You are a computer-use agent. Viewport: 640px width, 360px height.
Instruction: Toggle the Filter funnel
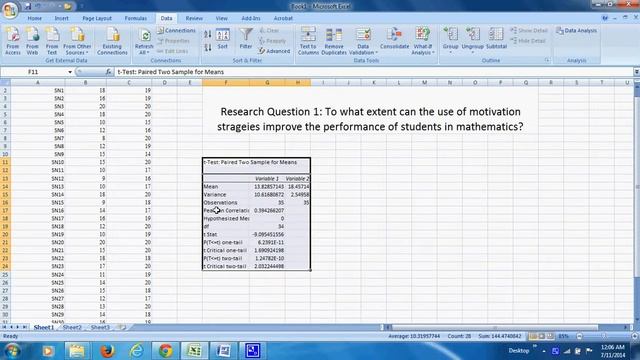246,39
